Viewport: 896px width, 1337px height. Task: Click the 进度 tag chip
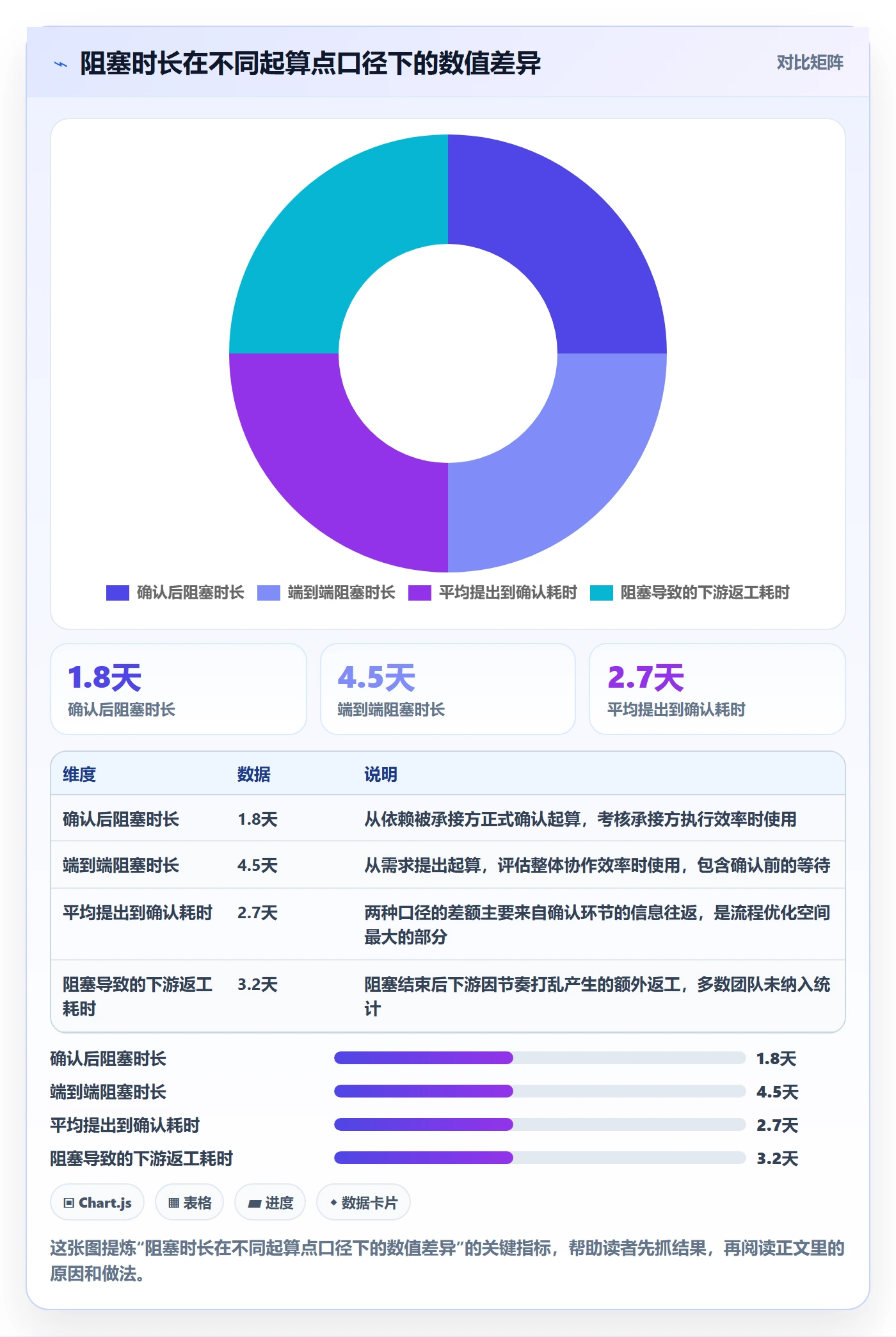pyautogui.click(x=270, y=1203)
